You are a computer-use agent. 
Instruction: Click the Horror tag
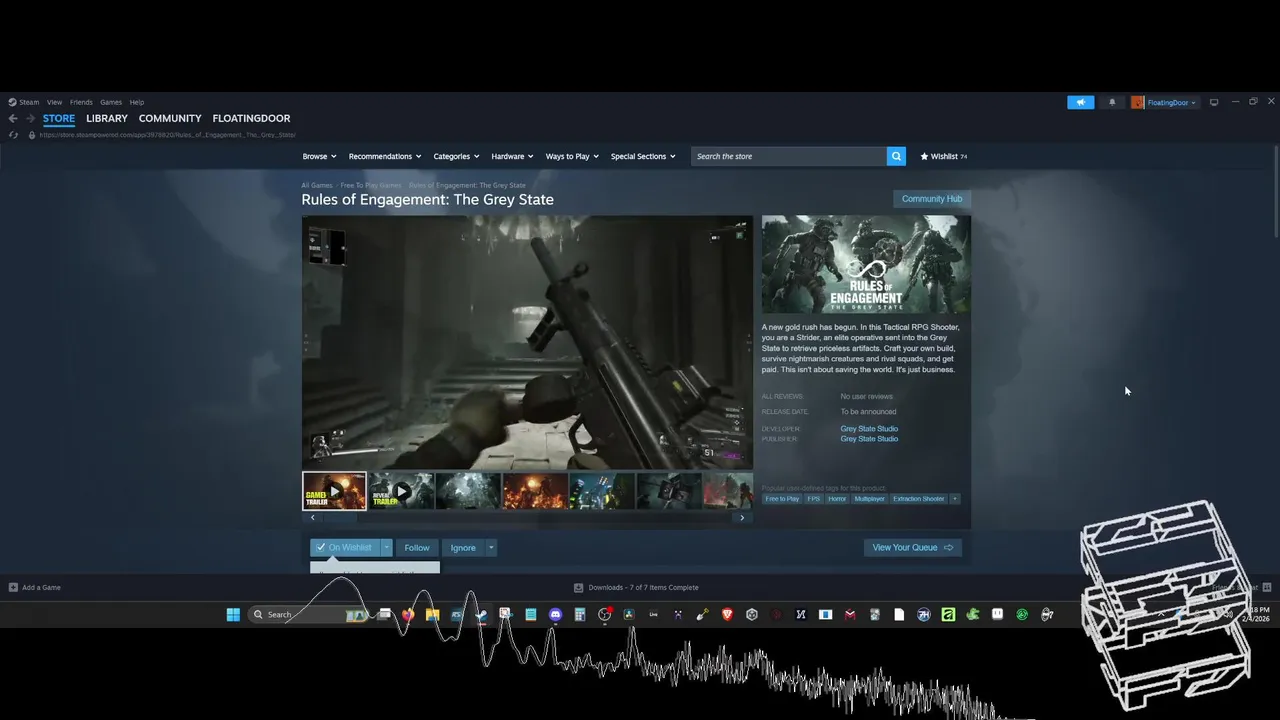837,498
